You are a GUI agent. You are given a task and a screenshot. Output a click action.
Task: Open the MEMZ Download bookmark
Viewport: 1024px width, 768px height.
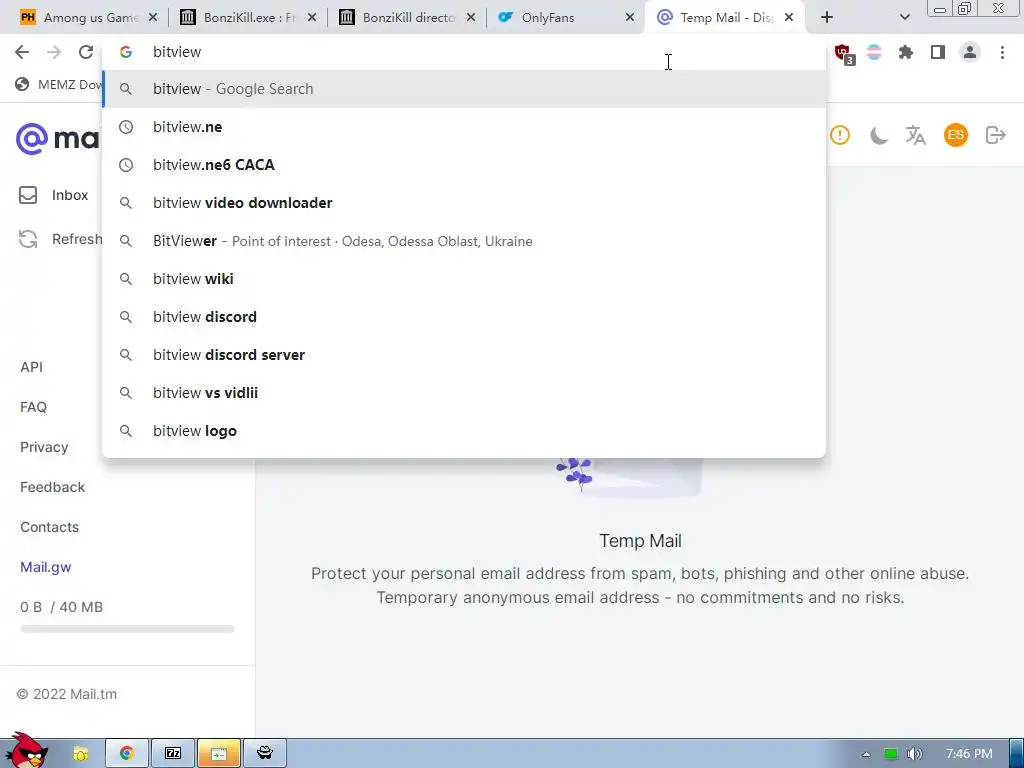pyautogui.click(x=59, y=84)
